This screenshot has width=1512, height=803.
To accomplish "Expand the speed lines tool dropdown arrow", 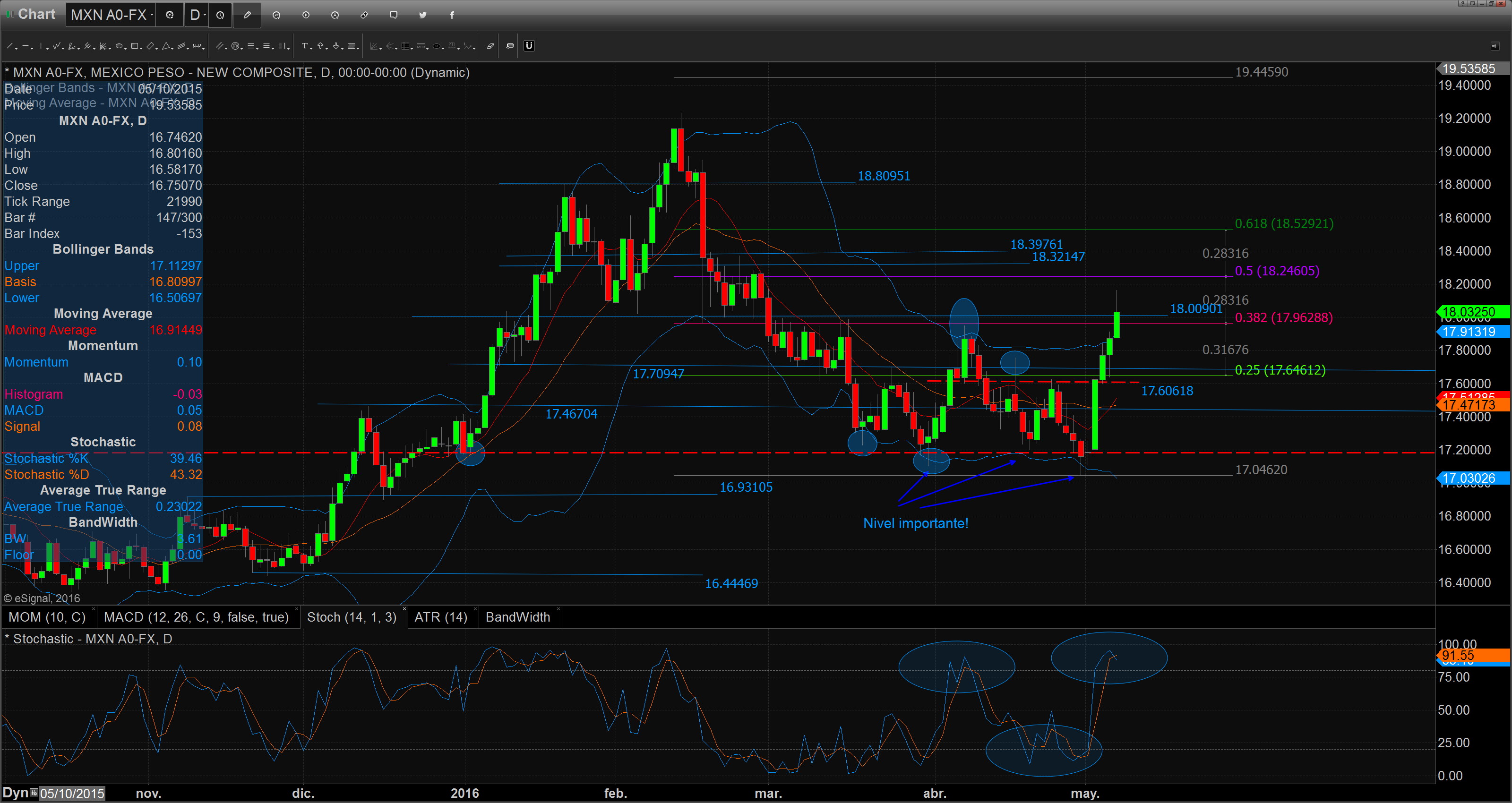I will point(110,49).
